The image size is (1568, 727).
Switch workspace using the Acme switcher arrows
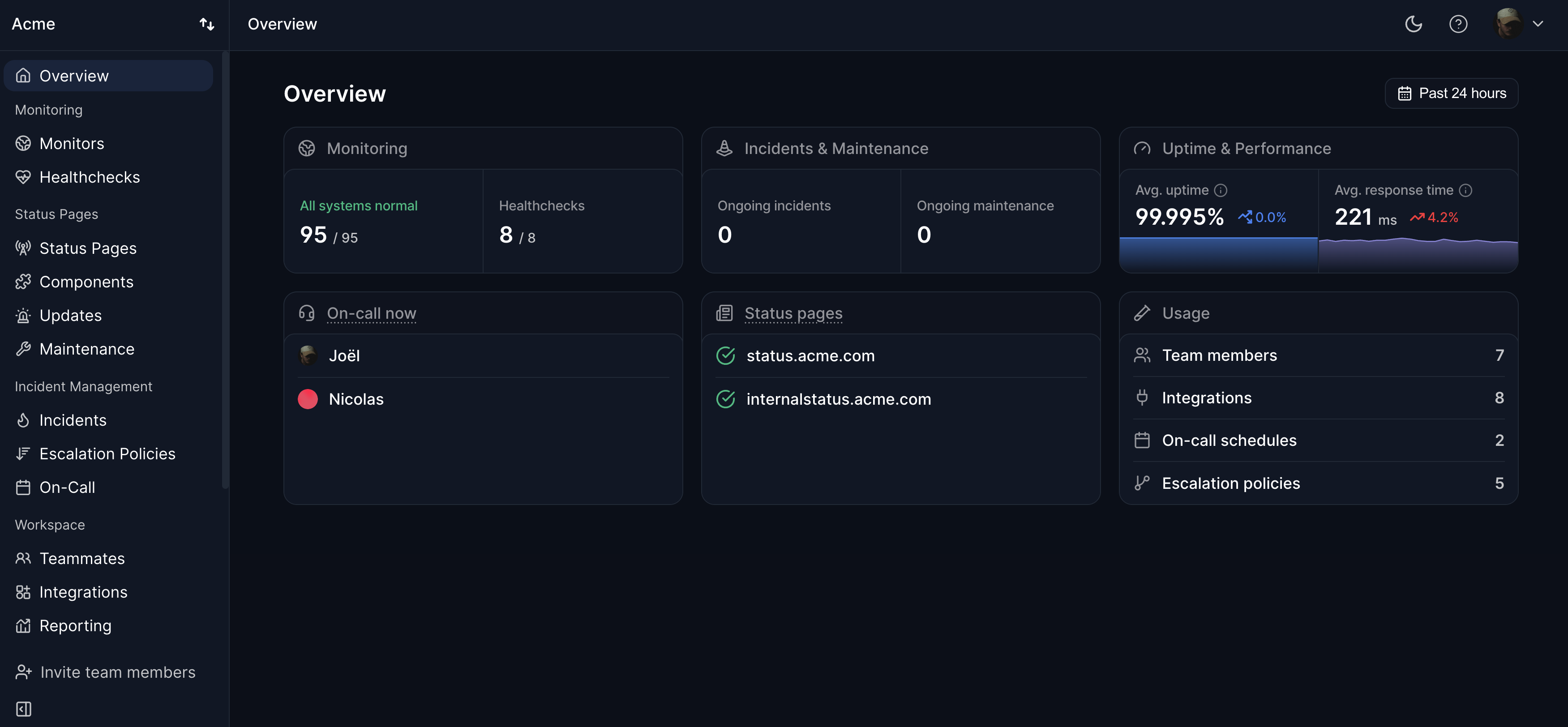tap(207, 24)
